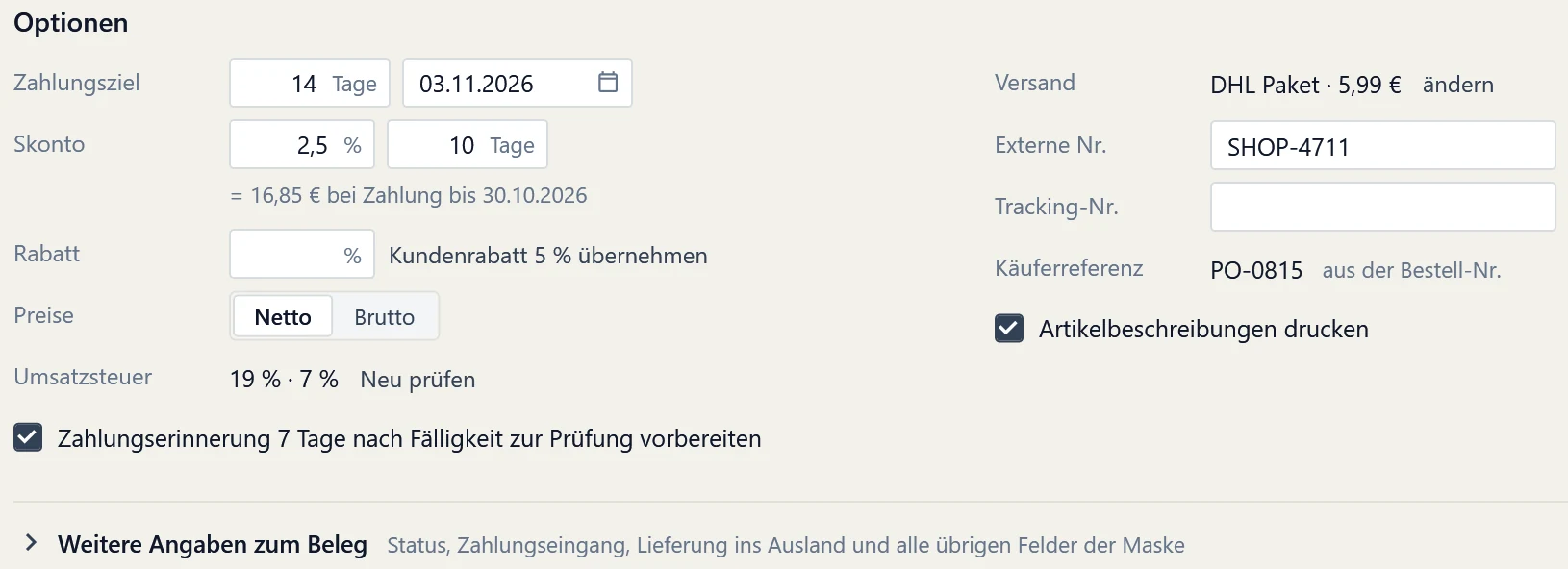Switch Preise to Netto
This screenshot has width=1568, height=569.
click(283, 317)
